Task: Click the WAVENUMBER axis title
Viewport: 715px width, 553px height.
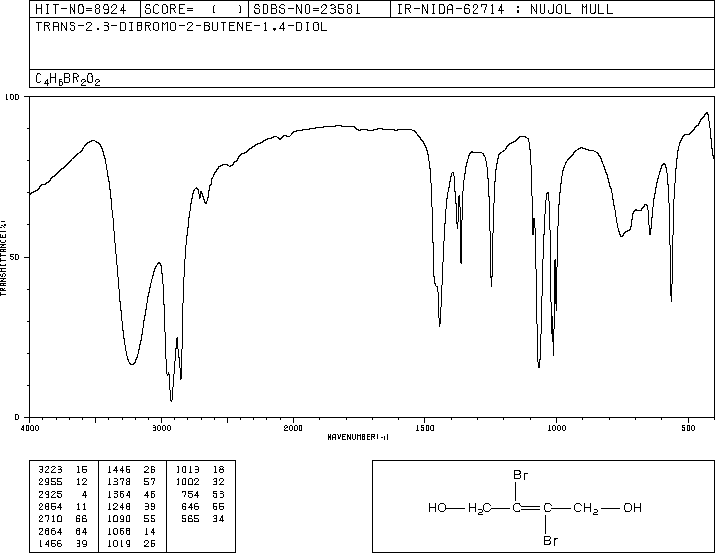Action: pyautogui.click(x=358, y=437)
